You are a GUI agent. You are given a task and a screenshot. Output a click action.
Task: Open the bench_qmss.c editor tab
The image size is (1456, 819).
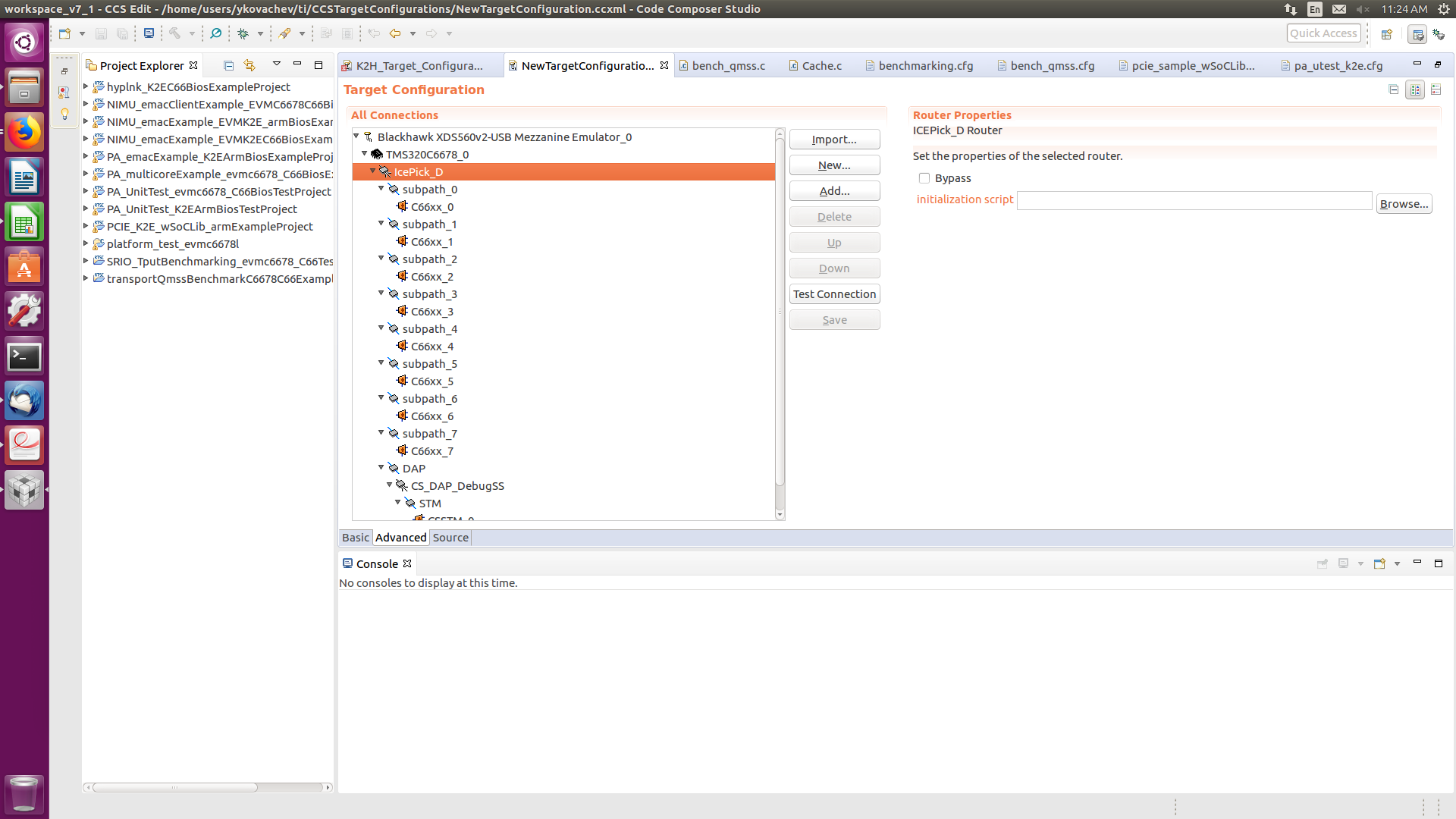pos(728,66)
